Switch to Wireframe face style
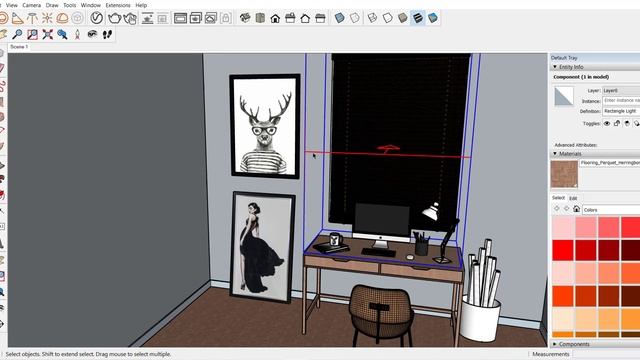The height and width of the screenshot is (360, 640). click(372, 18)
